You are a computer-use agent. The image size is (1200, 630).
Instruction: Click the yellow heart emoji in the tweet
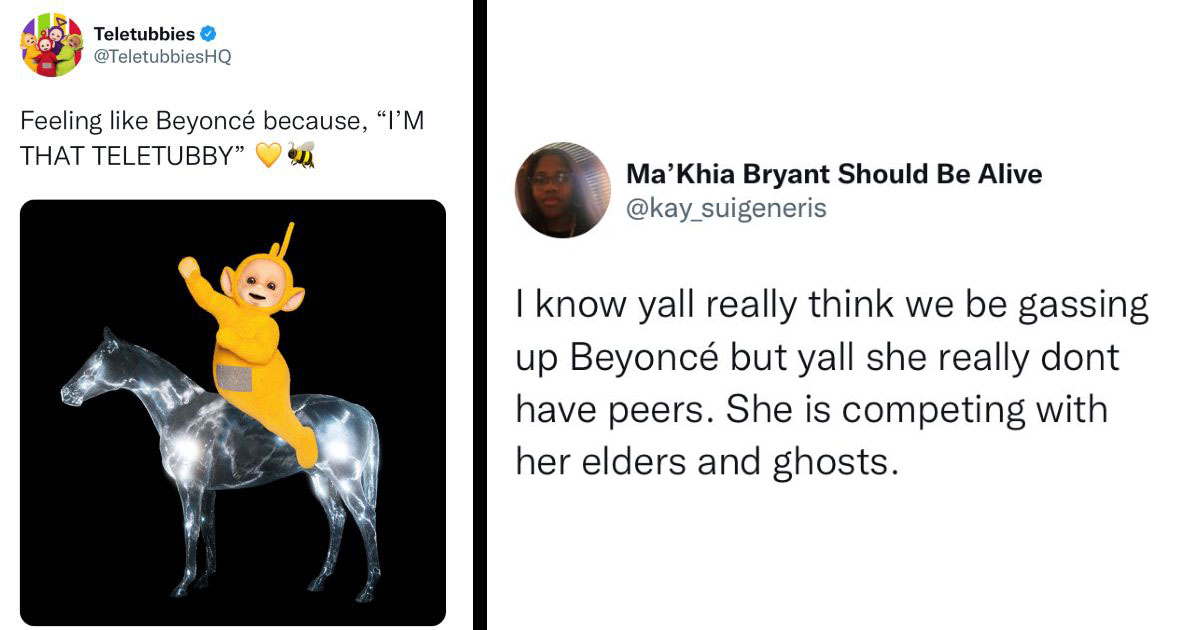267,157
